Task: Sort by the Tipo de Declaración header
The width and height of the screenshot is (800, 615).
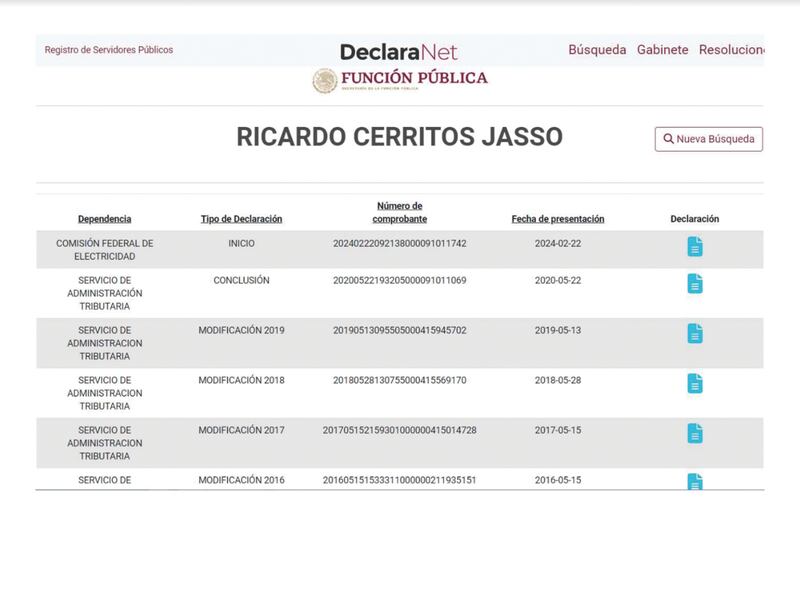Action: [x=241, y=219]
